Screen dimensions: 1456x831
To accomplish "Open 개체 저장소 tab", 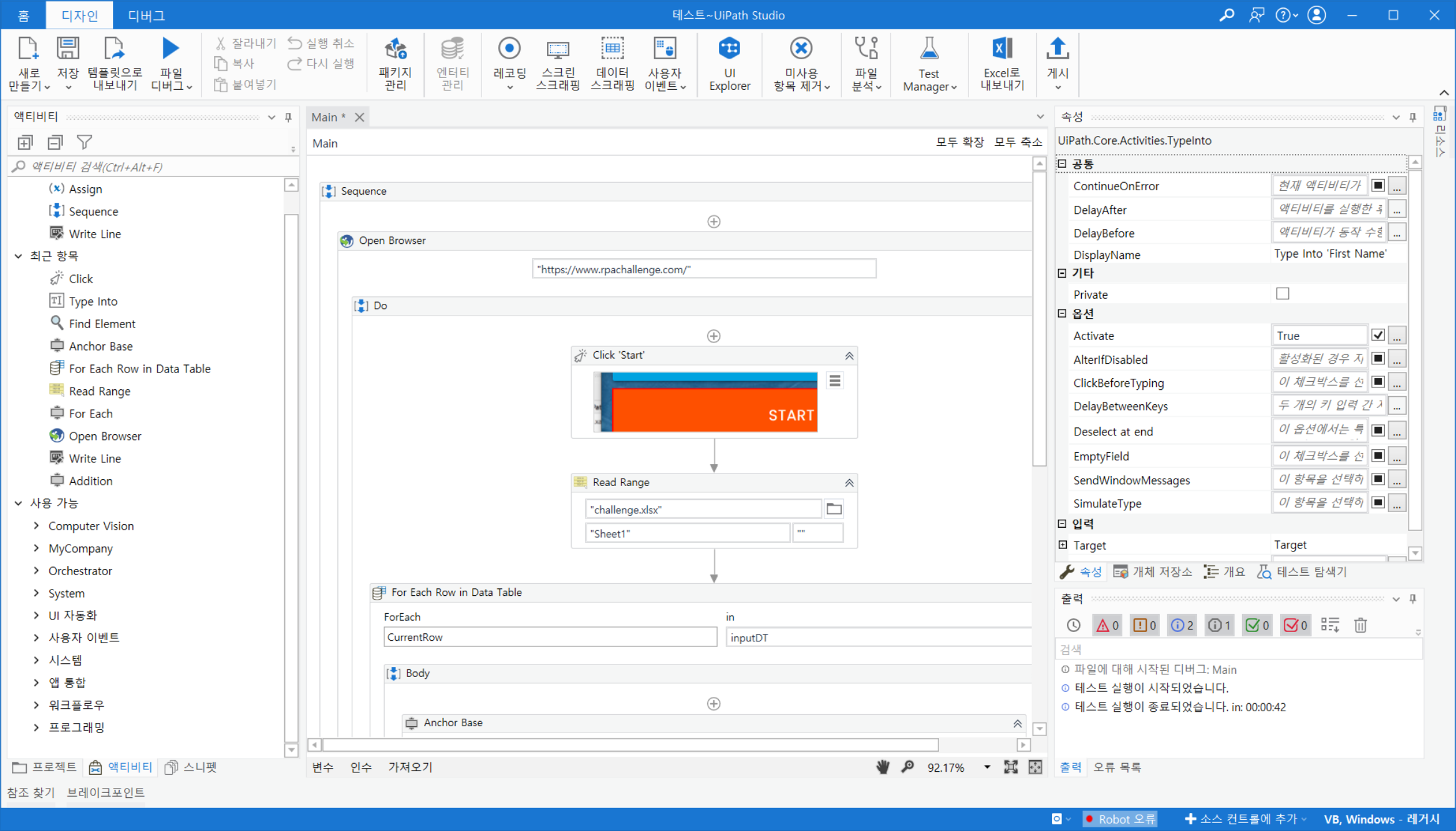I will [x=1152, y=571].
